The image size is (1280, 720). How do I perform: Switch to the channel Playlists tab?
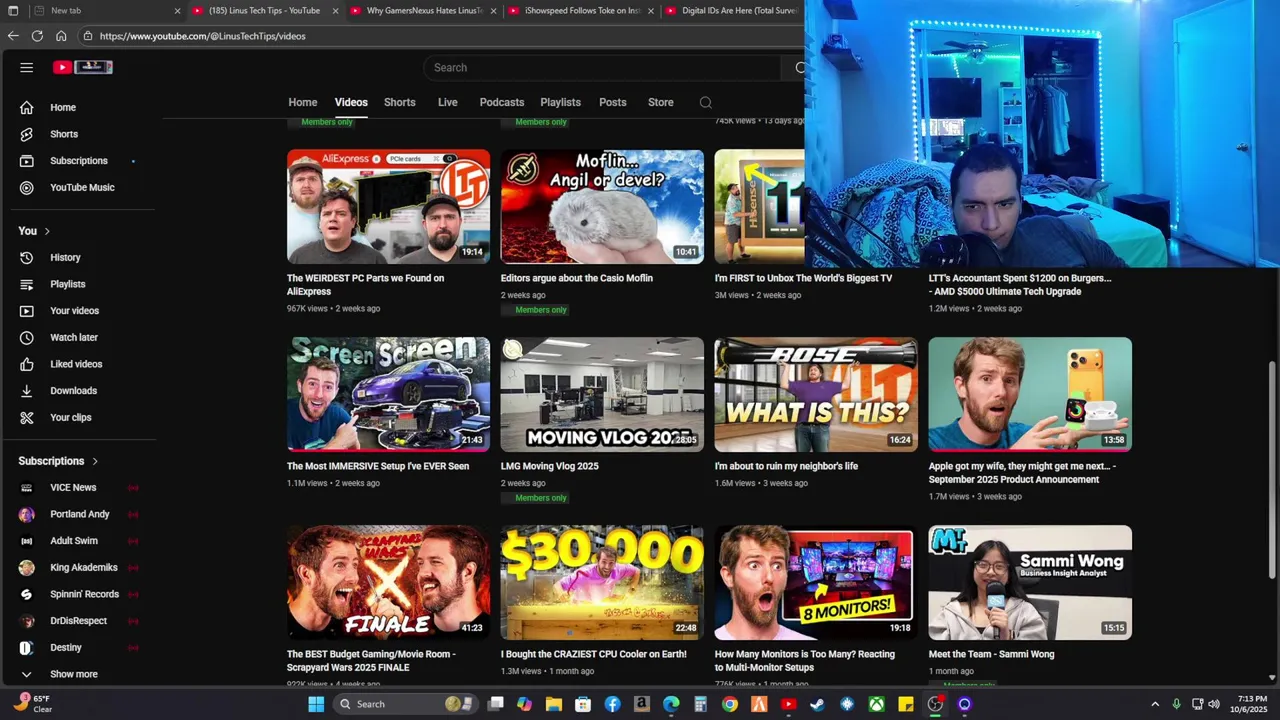[x=561, y=102]
